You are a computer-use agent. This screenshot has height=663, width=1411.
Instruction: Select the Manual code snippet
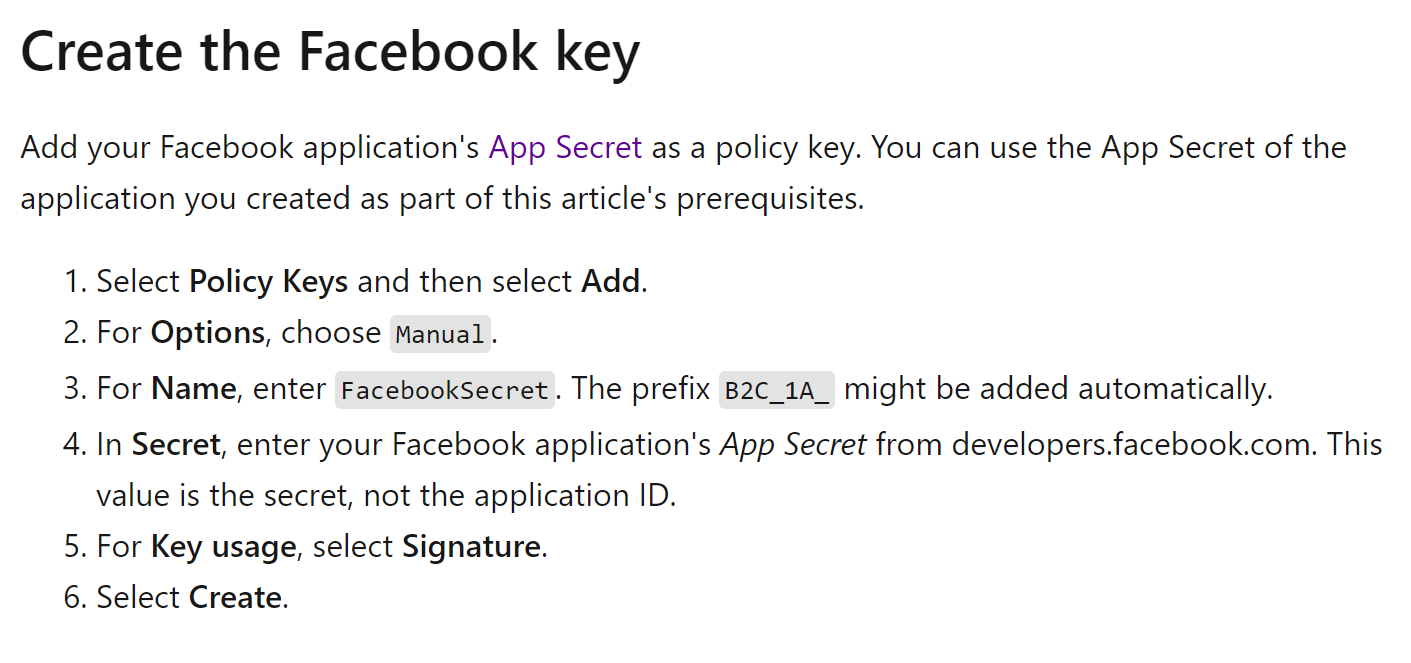coord(440,334)
